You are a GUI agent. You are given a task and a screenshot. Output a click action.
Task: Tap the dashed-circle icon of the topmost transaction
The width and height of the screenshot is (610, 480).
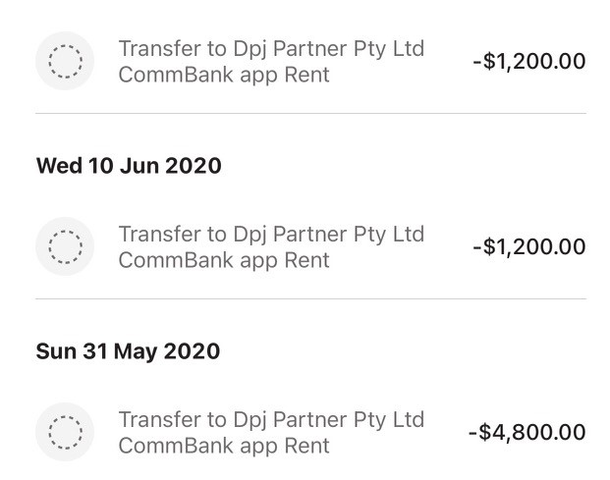point(65,61)
